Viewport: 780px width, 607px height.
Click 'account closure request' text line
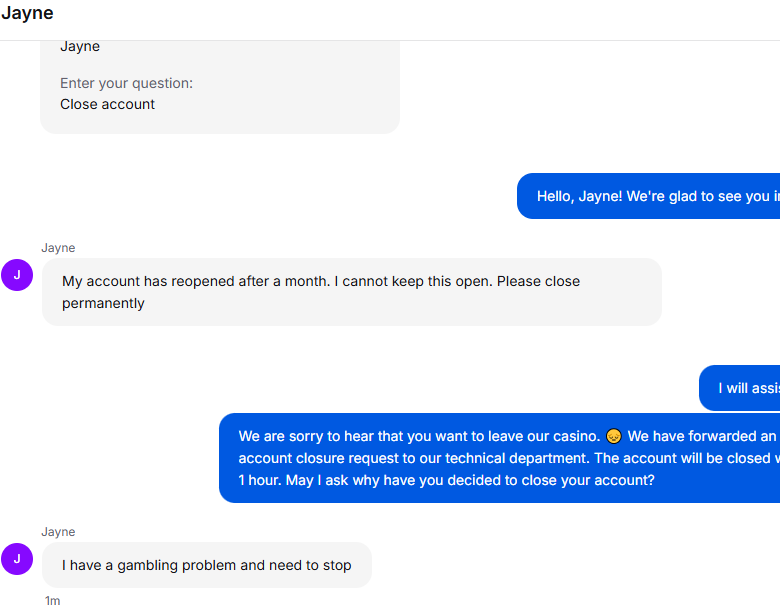tap(509, 458)
